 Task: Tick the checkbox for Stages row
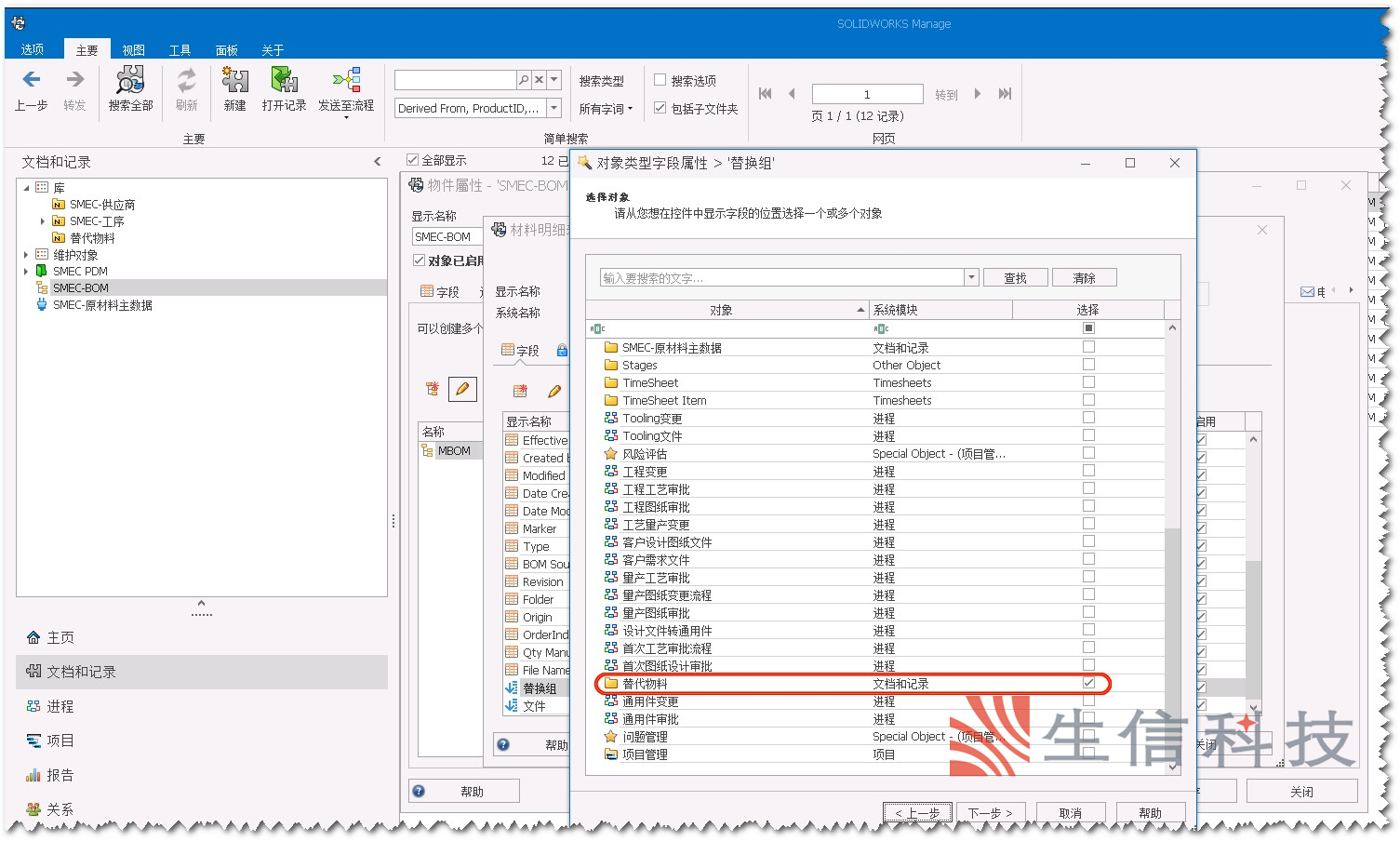[x=1088, y=365]
